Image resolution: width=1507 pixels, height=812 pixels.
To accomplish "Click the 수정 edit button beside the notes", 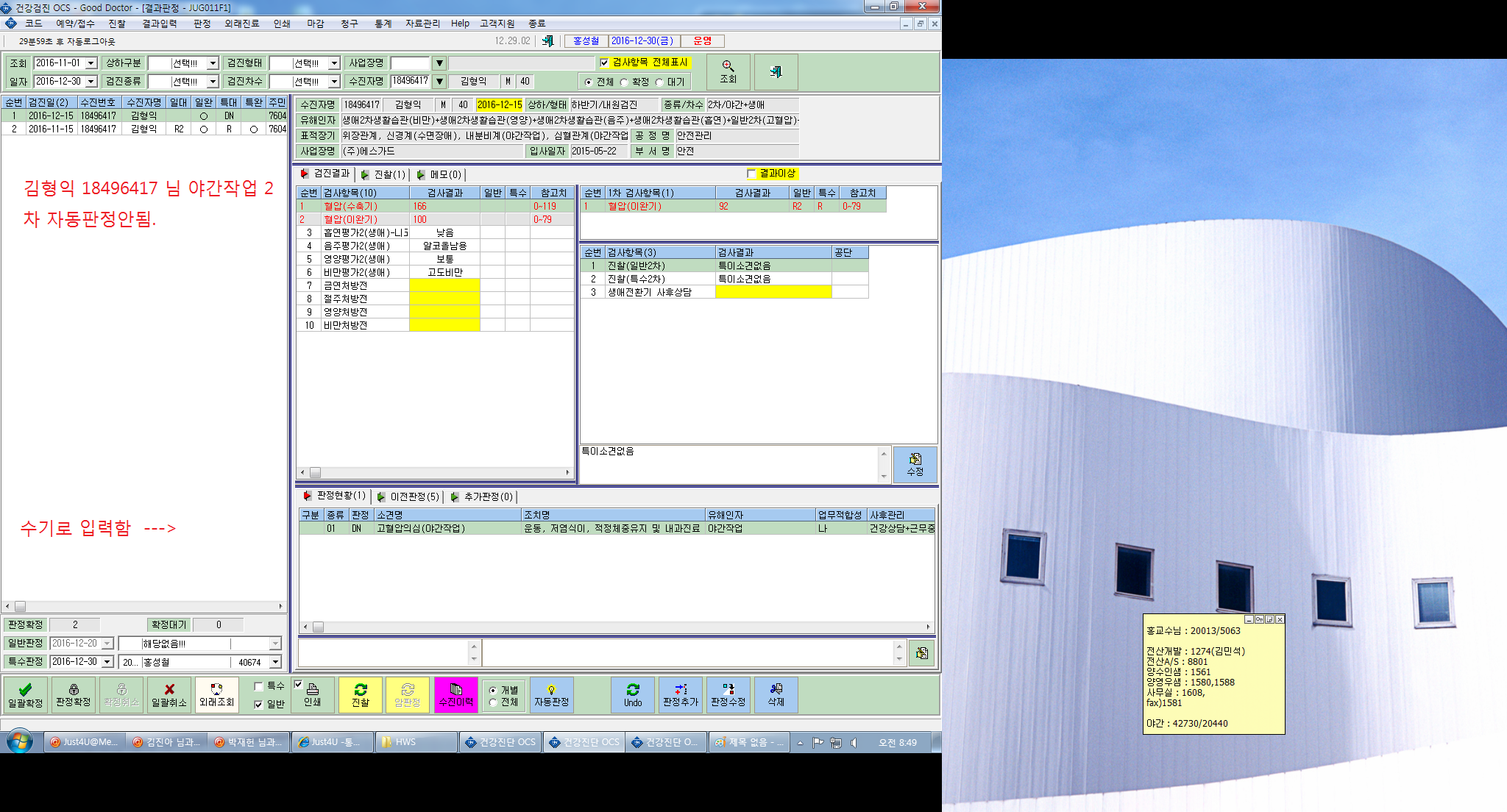I will coord(915,465).
